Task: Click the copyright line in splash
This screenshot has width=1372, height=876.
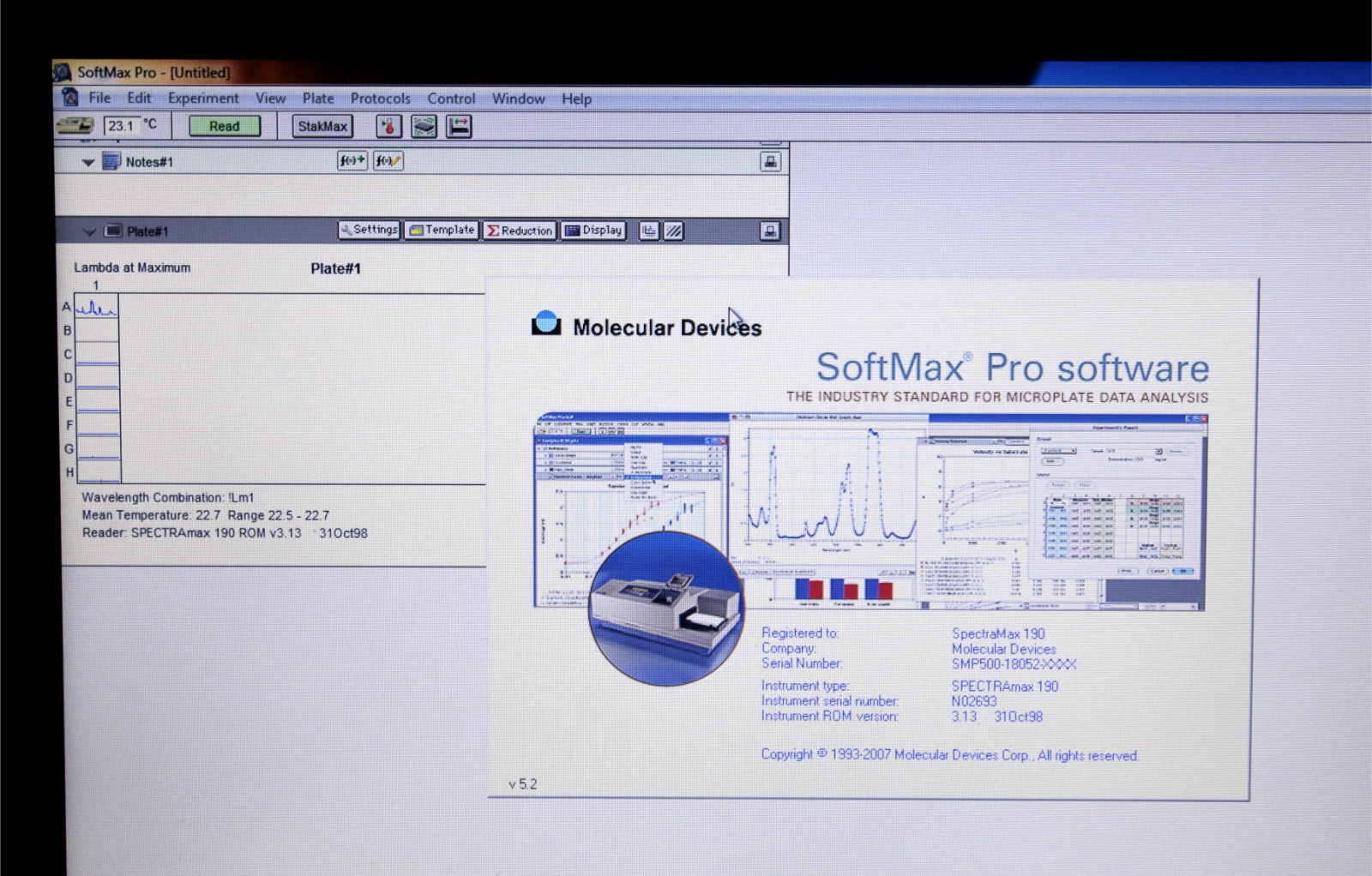Action: tap(949, 754)
